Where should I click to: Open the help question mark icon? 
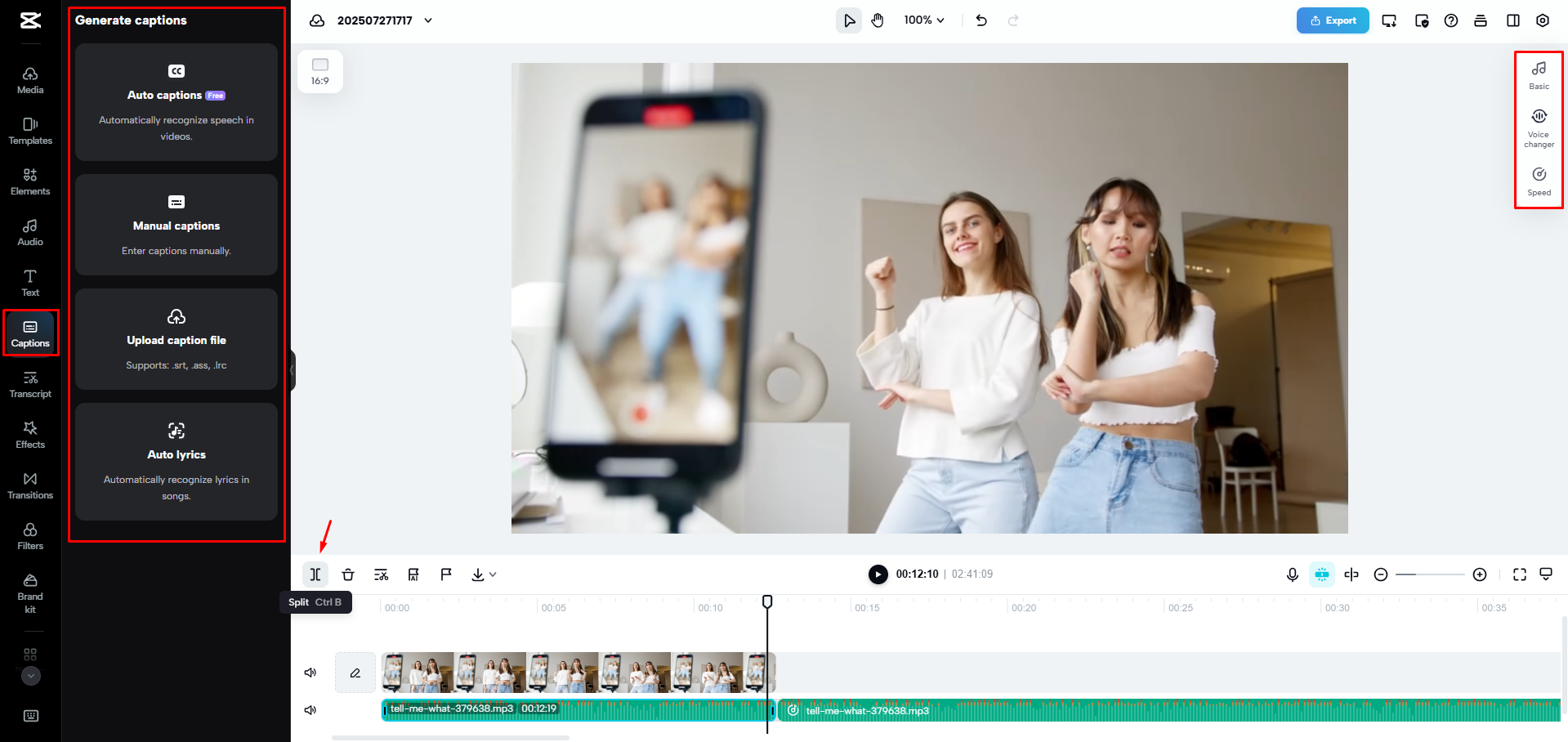tap(1451, 20)
